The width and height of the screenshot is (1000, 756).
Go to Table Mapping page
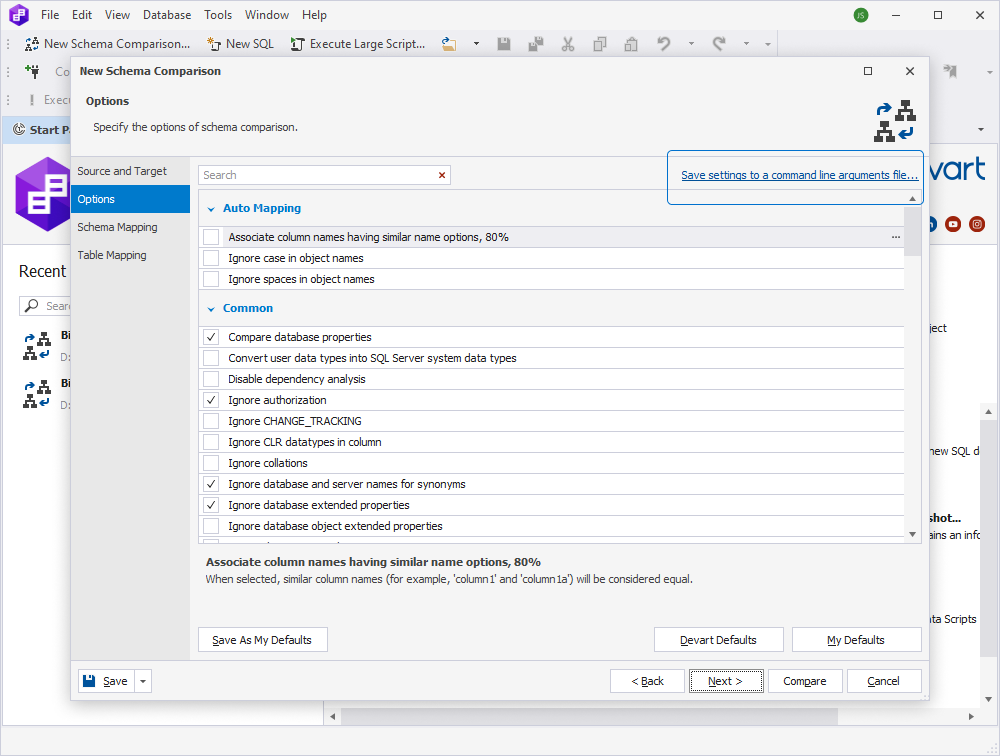(x=131, y=255)
